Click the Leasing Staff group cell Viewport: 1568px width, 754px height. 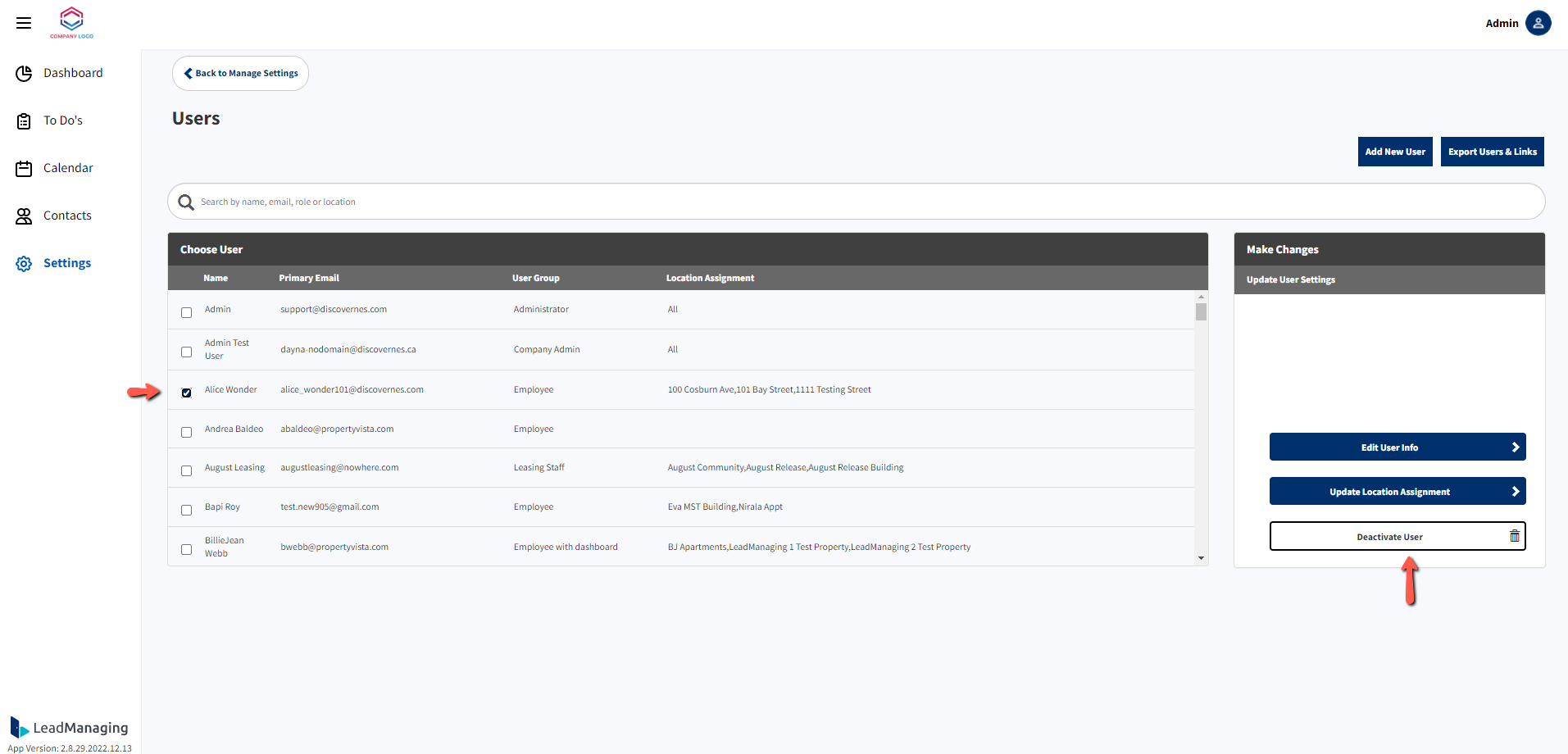tap(539, 468)
